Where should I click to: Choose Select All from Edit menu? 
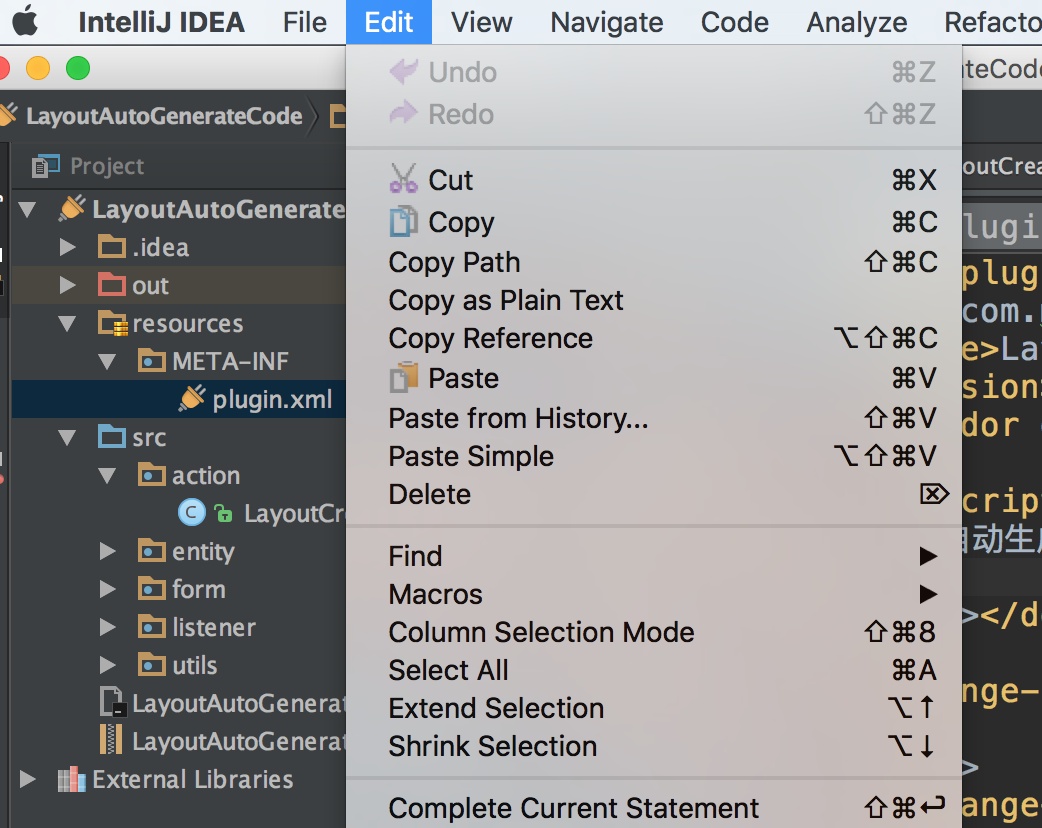click(448, 670)
